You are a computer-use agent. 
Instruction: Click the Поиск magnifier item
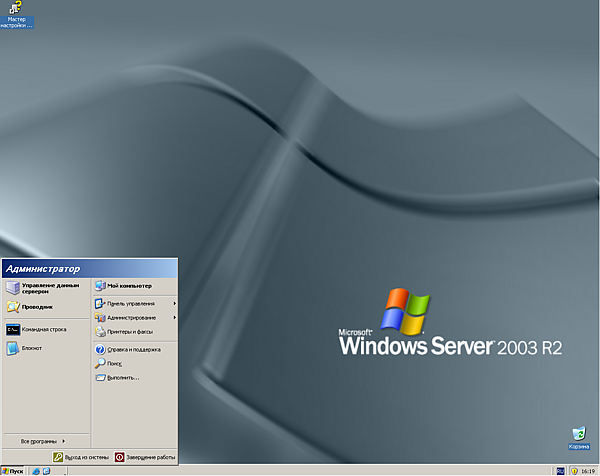120,363
